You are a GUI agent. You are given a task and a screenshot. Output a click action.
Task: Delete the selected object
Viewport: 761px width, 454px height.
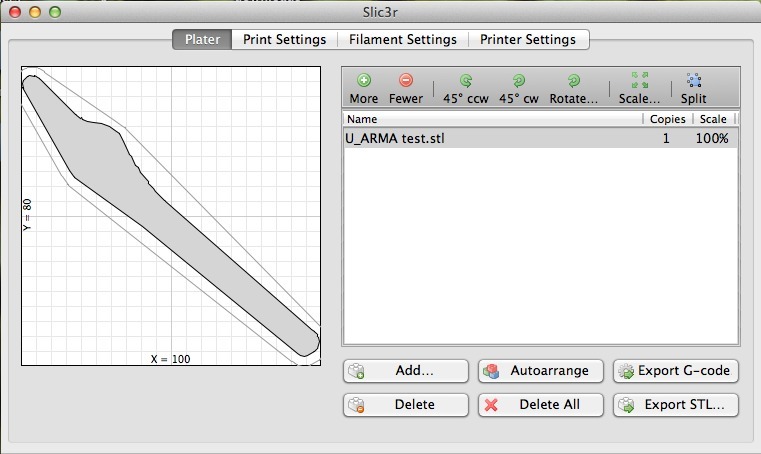point(406,405)
